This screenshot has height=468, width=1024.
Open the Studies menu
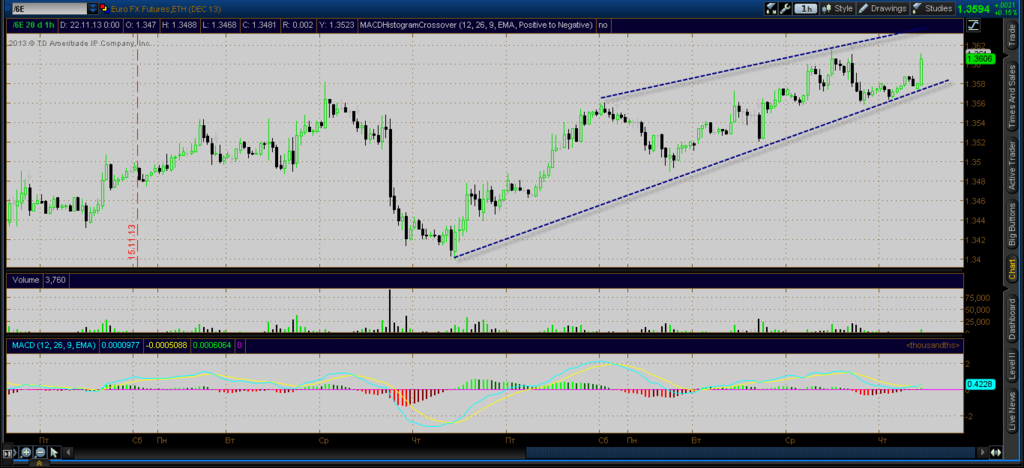tap(932, 8)
